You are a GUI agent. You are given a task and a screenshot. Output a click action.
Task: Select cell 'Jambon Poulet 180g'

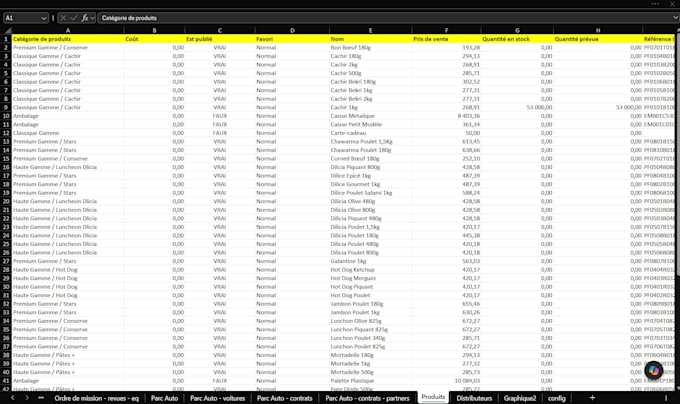click(370, 304)
